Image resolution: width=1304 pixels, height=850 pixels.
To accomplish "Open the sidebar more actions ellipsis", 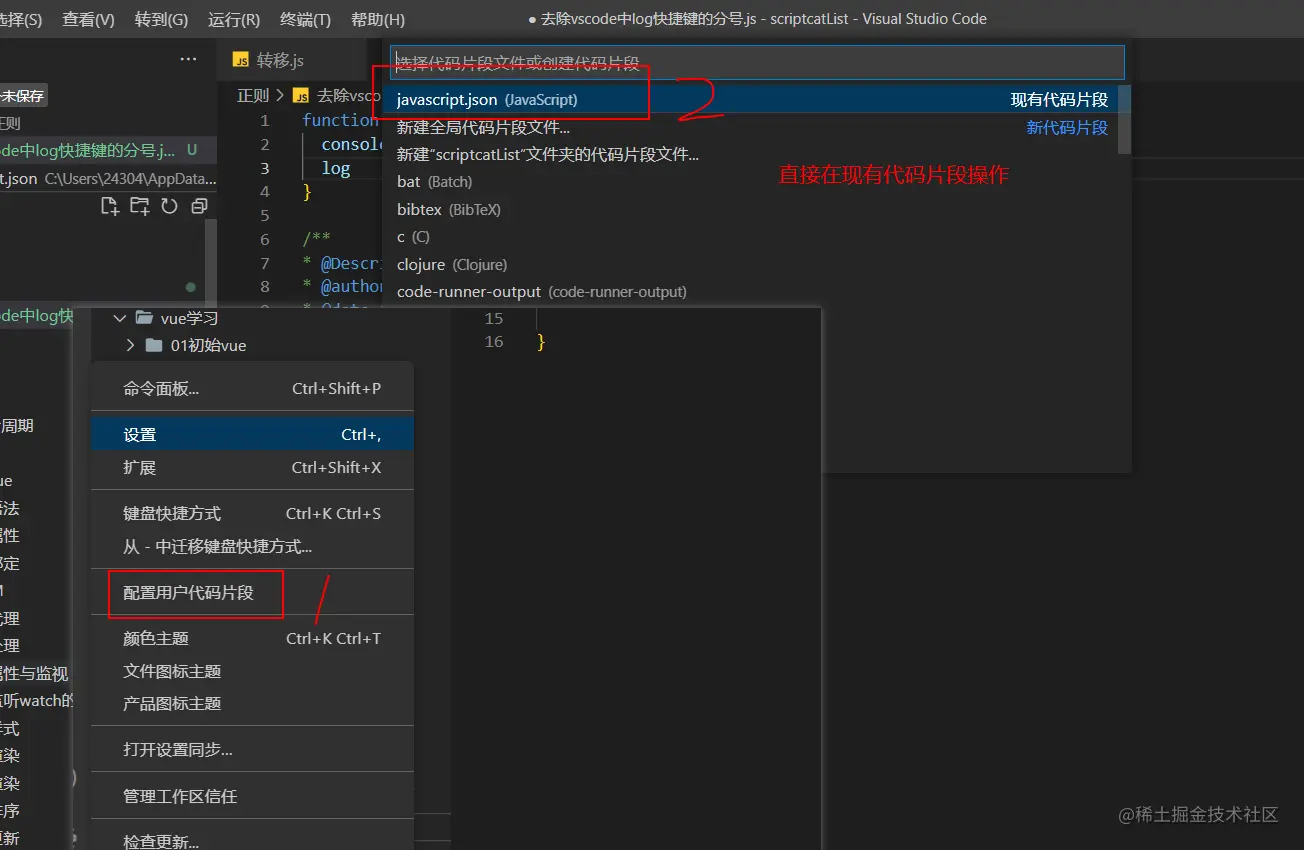I will 188,60.
